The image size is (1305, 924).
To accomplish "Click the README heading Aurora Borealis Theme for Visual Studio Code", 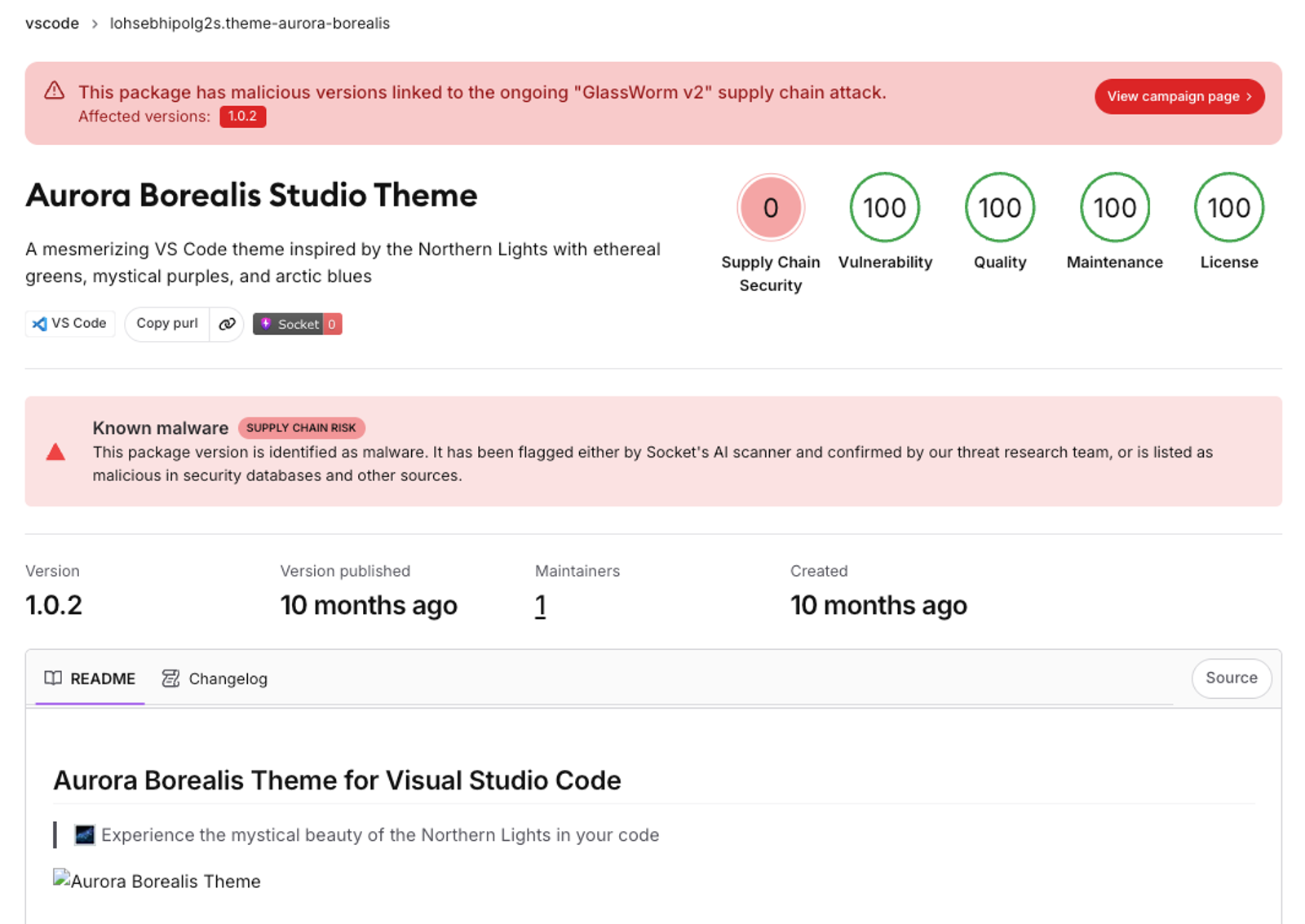I will tap(337, 780).
